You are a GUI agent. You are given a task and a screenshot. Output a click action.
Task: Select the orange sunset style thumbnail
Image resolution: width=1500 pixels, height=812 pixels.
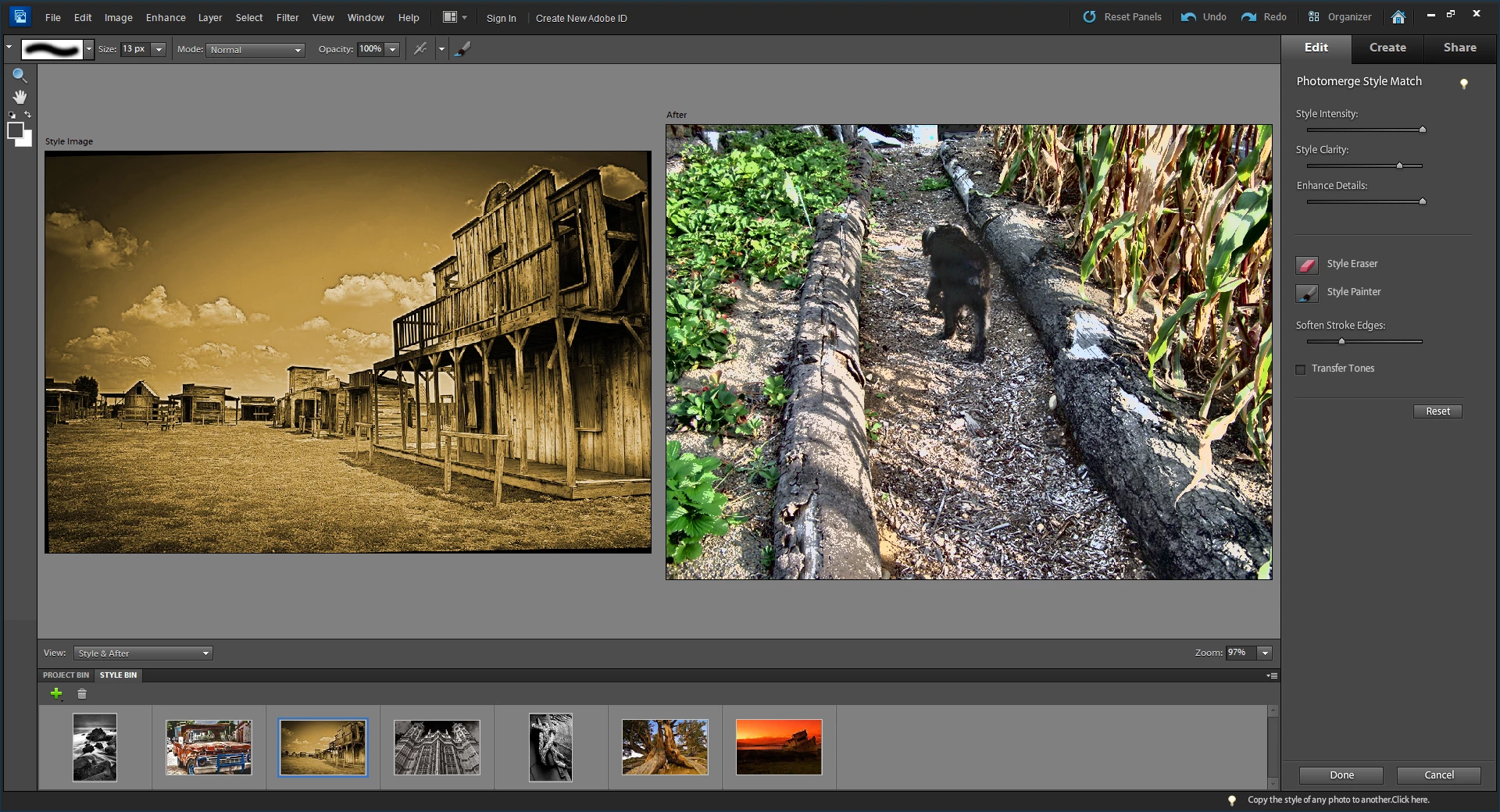tap(779, 747)
